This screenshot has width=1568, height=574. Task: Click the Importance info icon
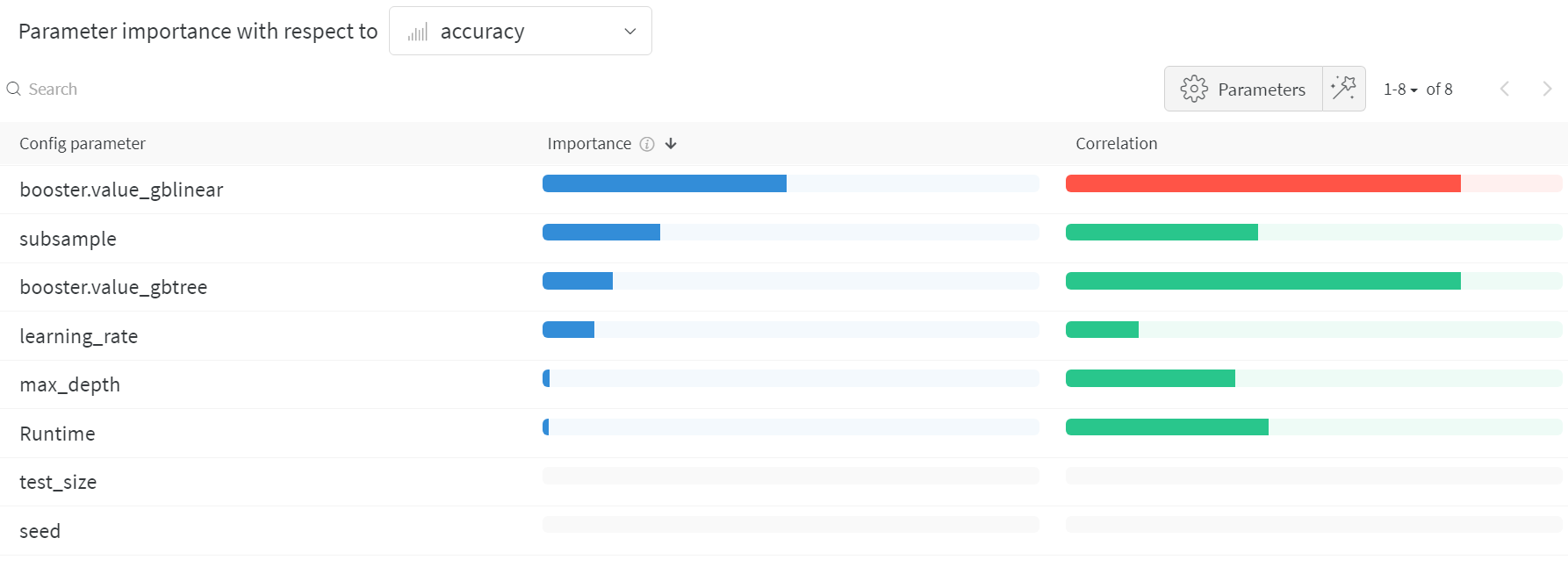coord(647,144)
